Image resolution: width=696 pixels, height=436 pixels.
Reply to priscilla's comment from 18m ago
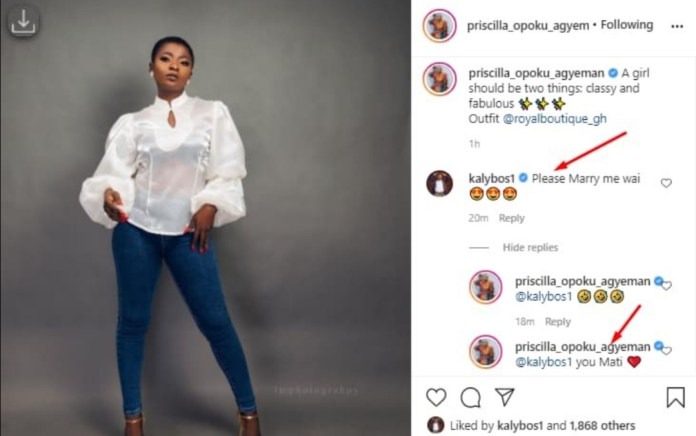point(558,321)
